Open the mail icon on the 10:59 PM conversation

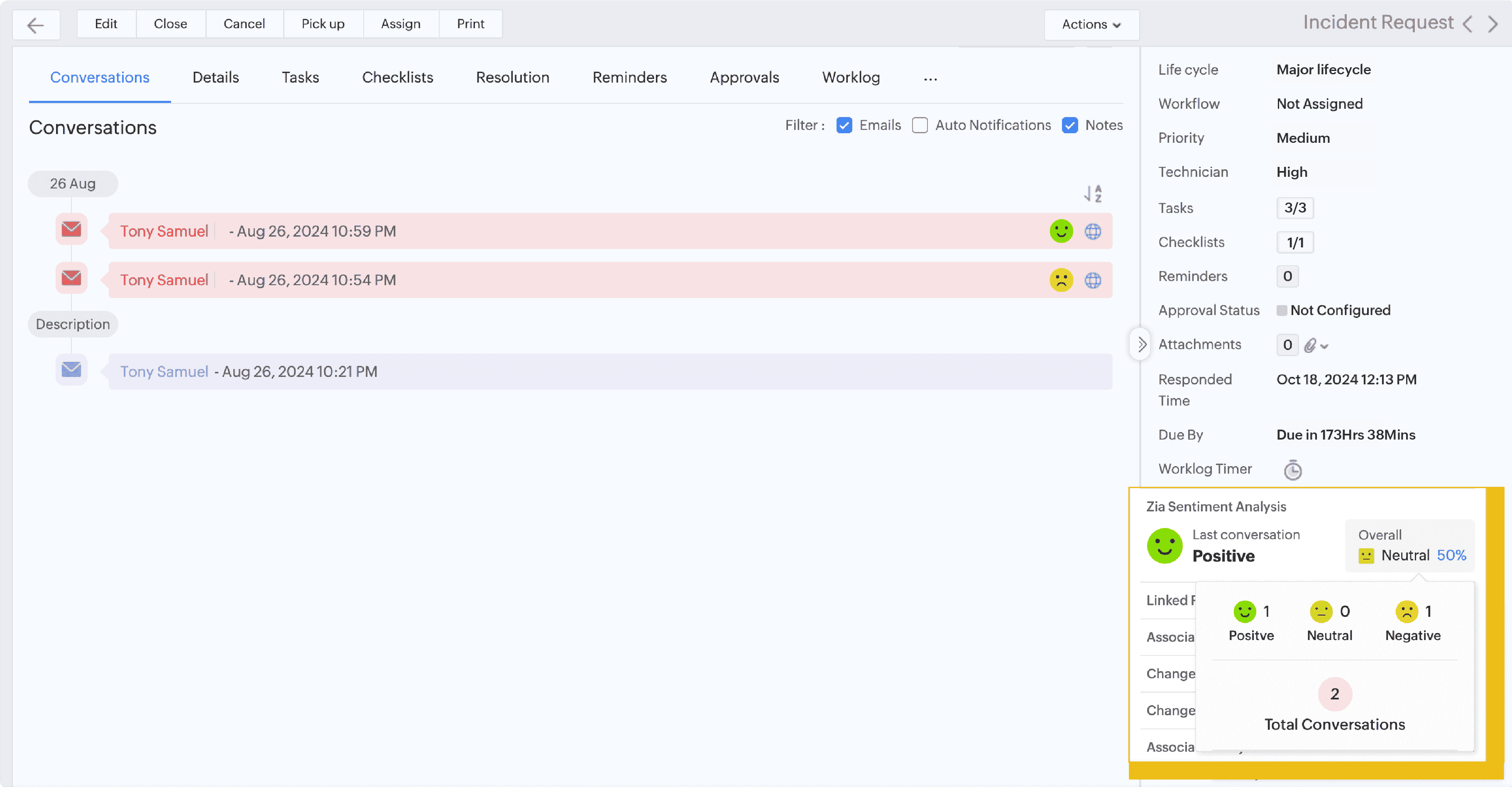71,230
